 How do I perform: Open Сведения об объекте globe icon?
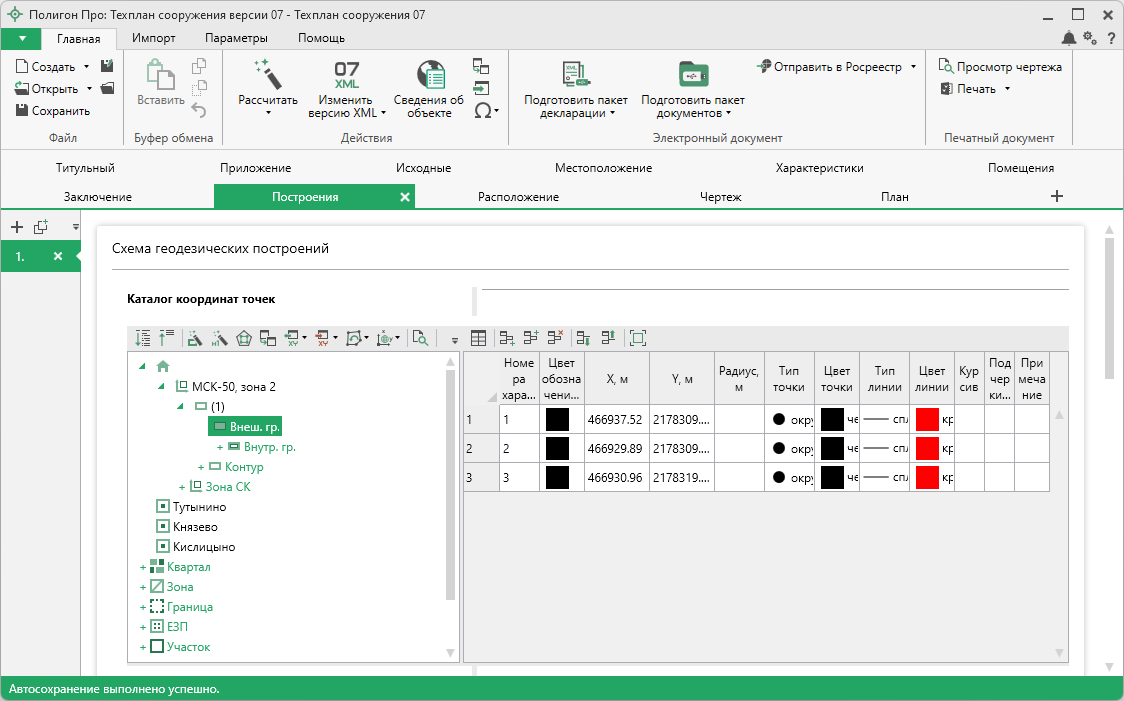[x=429, y=75]
